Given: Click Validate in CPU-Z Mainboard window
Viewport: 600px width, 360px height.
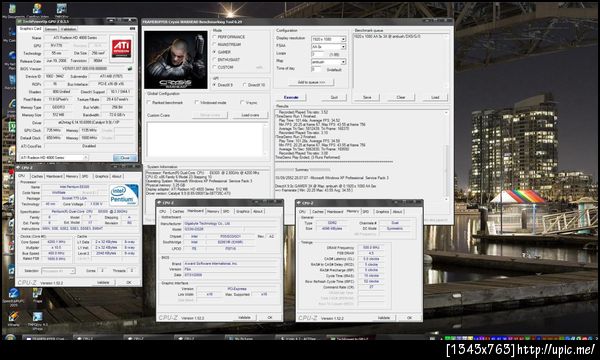Looking at the screenshot, I should click(244, 318).
